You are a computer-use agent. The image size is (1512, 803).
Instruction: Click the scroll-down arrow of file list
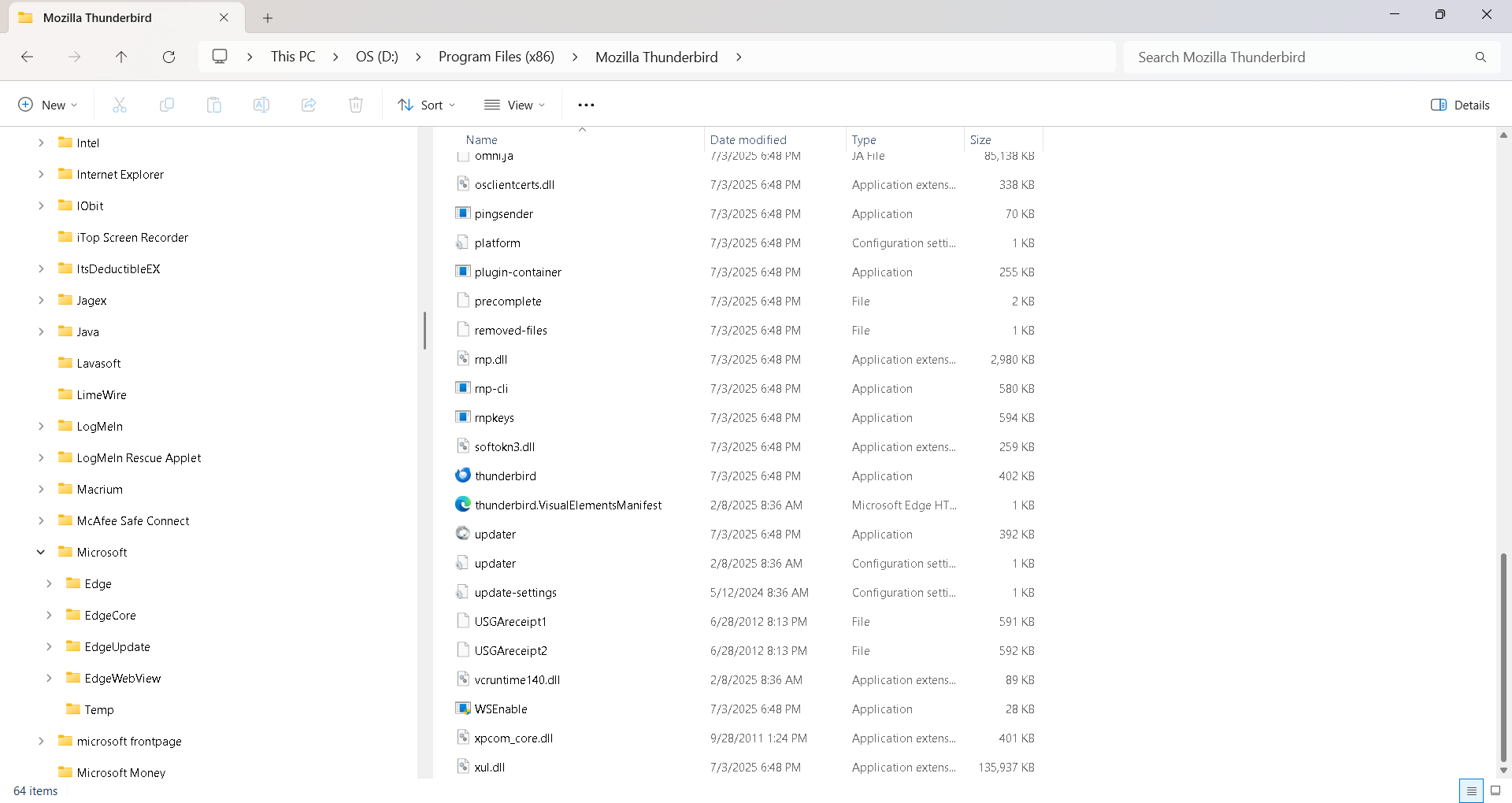1503,771
